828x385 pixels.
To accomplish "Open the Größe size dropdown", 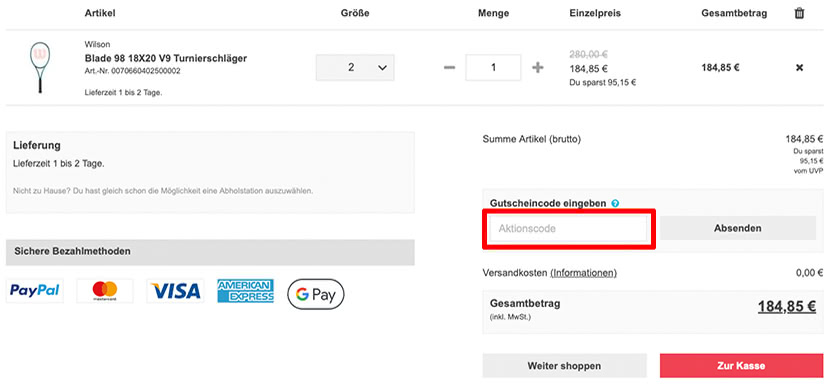I will point(355,68).
